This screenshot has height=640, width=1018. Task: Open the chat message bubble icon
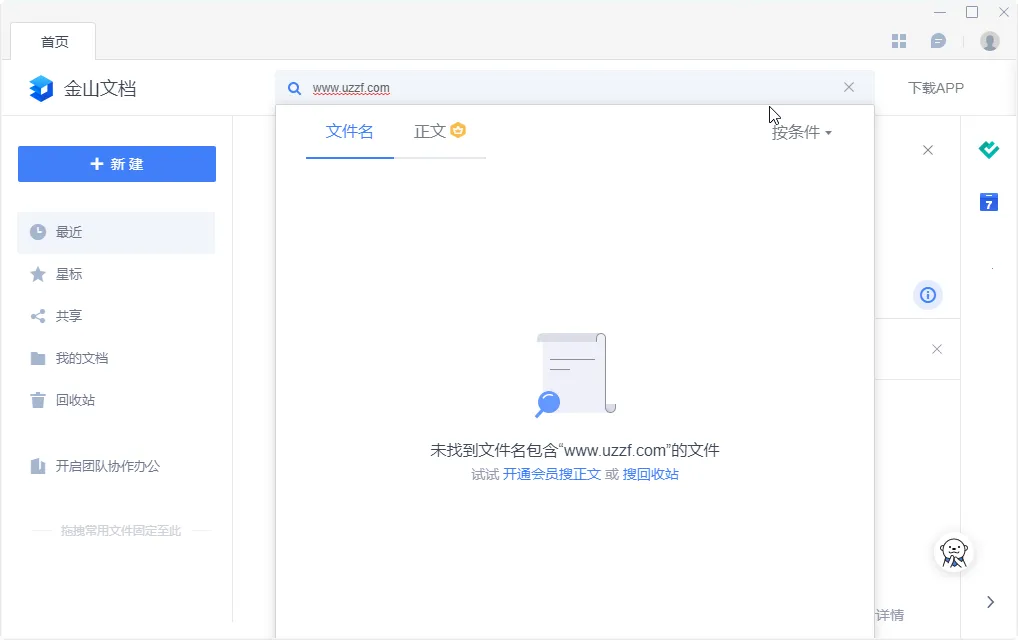[936, 40]
